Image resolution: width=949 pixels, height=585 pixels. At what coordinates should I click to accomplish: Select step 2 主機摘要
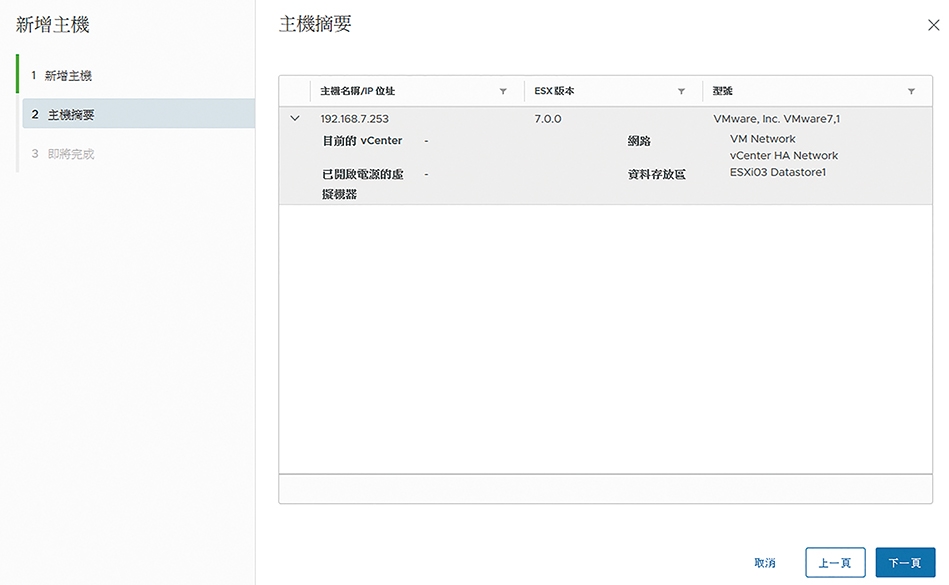coord(139,114)
